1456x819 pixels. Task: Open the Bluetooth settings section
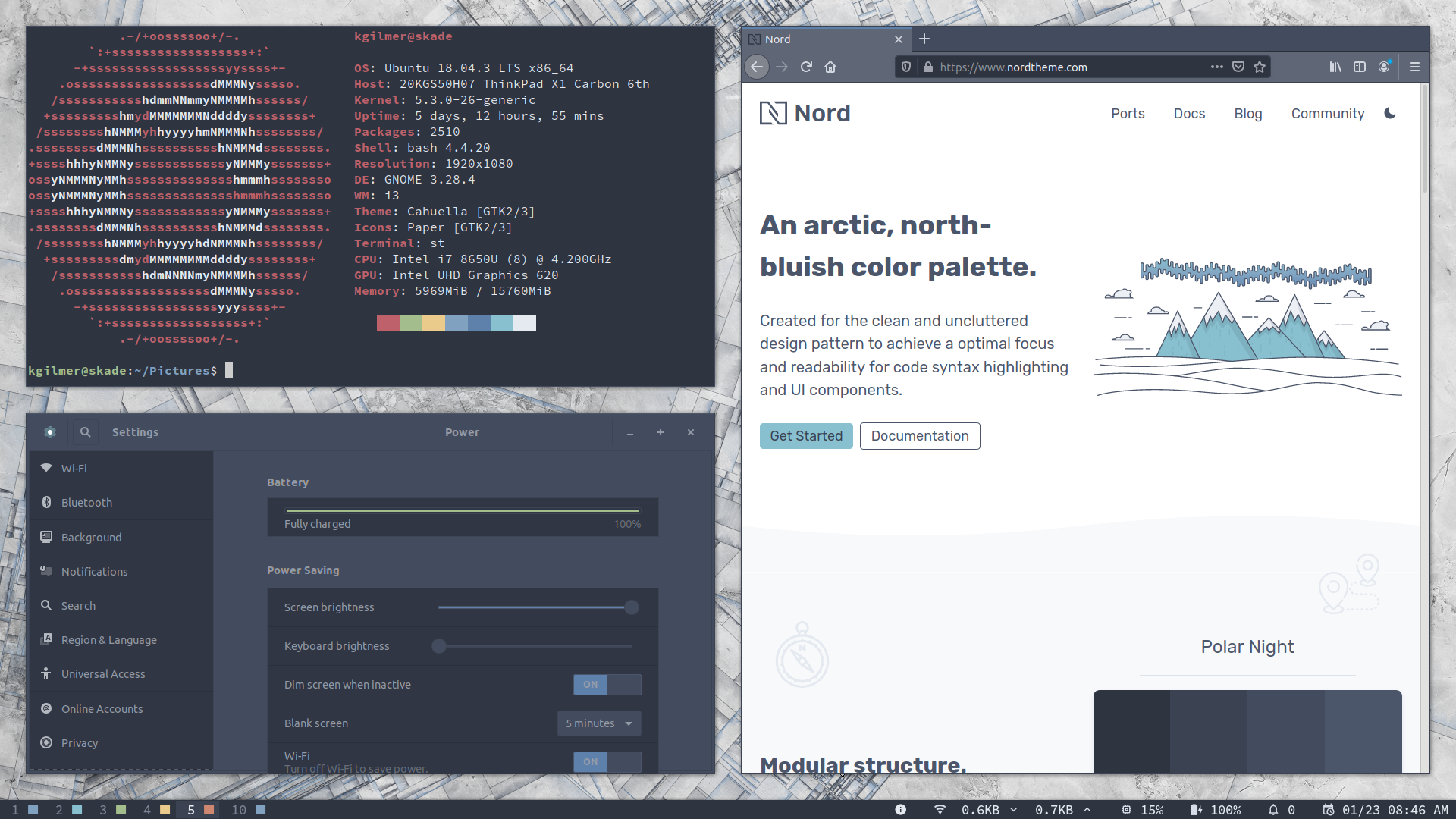tap(86, 502)
